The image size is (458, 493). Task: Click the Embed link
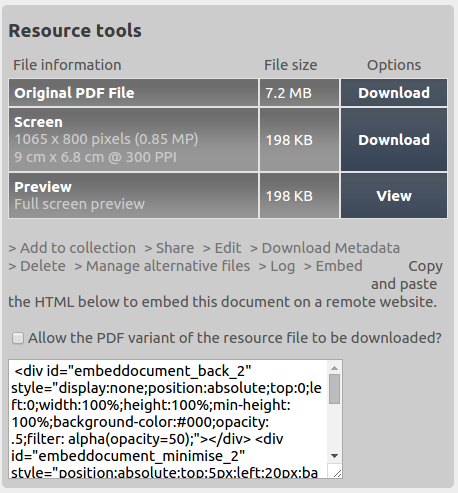(333, 266)
